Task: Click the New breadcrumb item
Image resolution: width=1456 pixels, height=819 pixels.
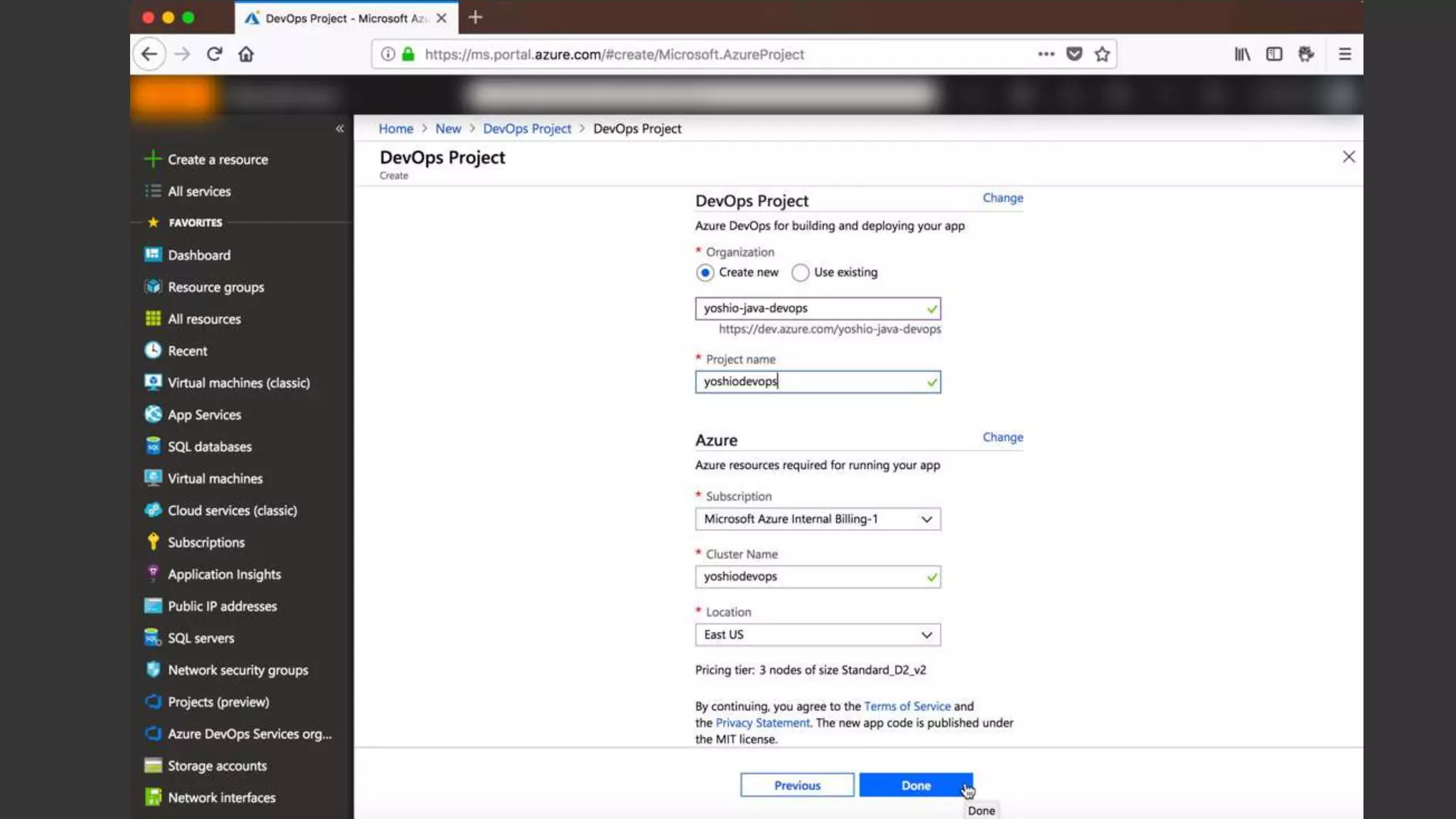Action: tap(448, 129)
